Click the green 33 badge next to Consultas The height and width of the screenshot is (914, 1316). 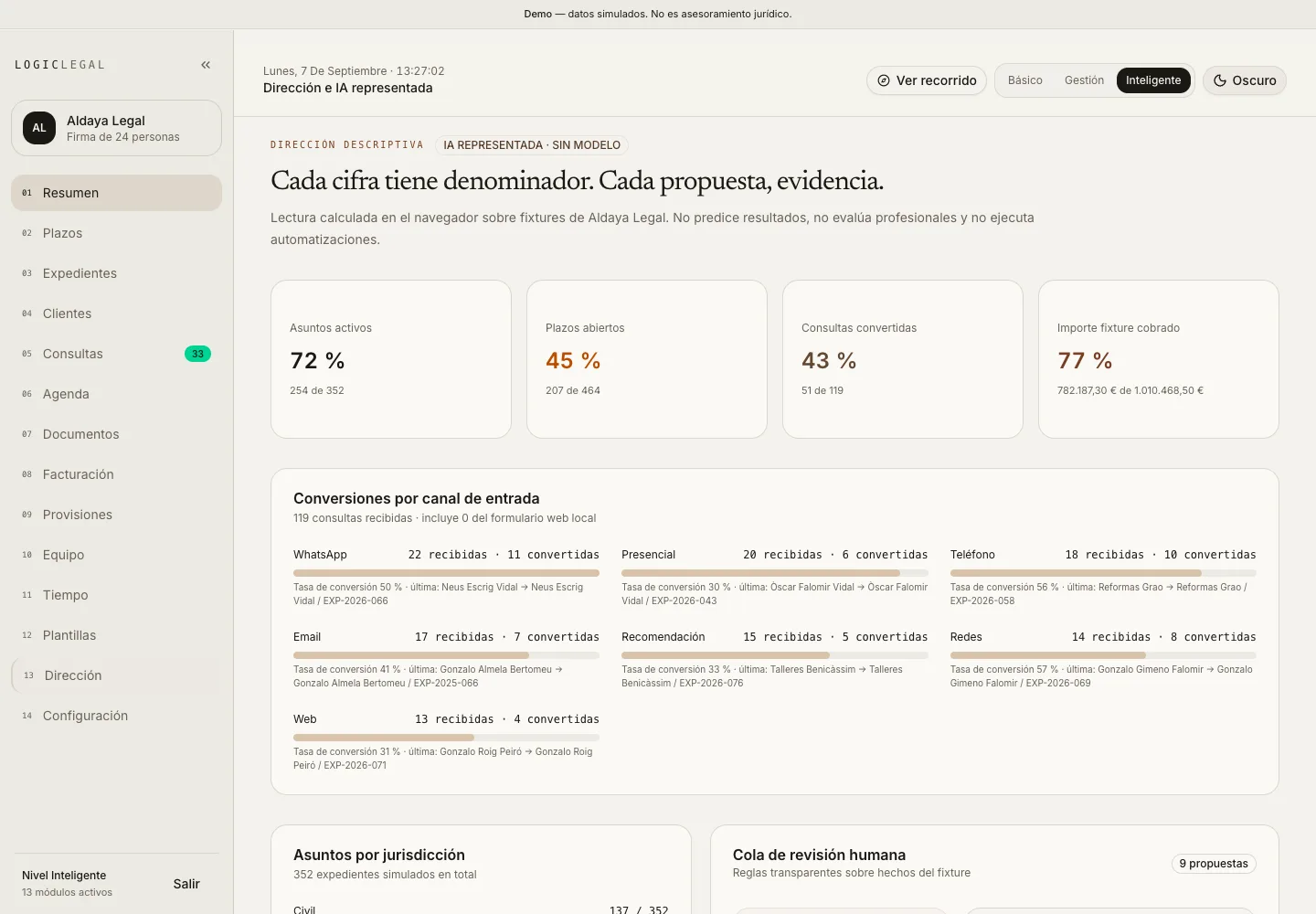(x=197, y=354)
